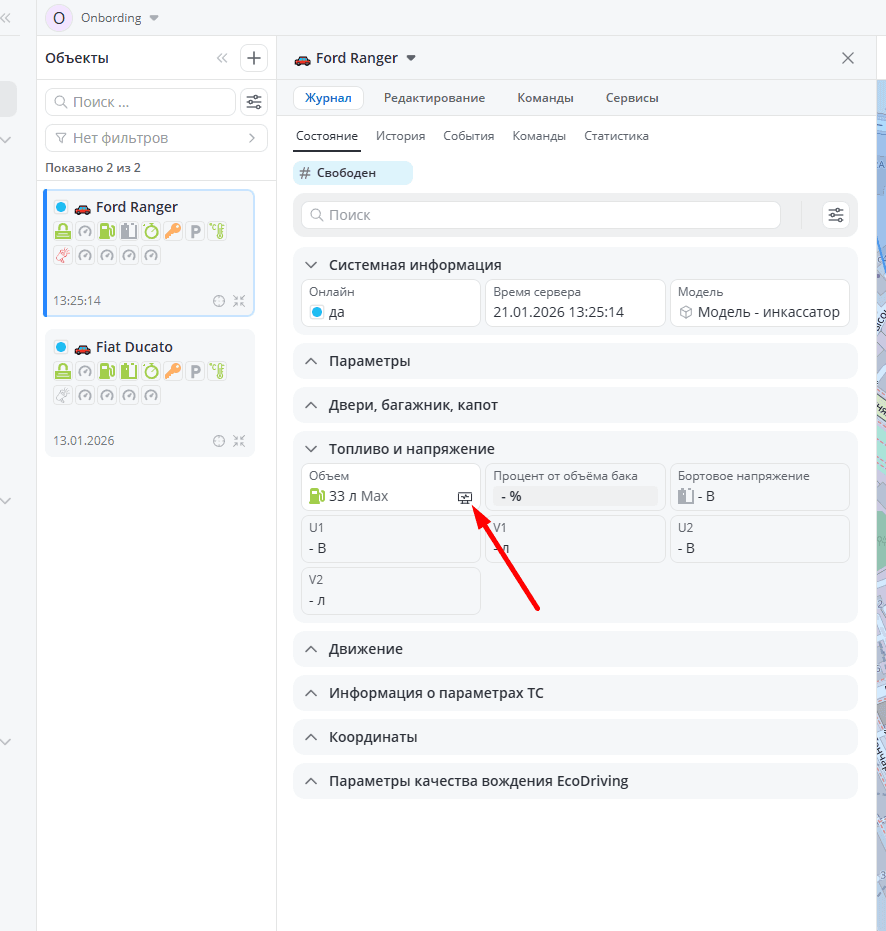Click the objects Поиск search field
Screen dimensions: 886x931
coord(141,102)
